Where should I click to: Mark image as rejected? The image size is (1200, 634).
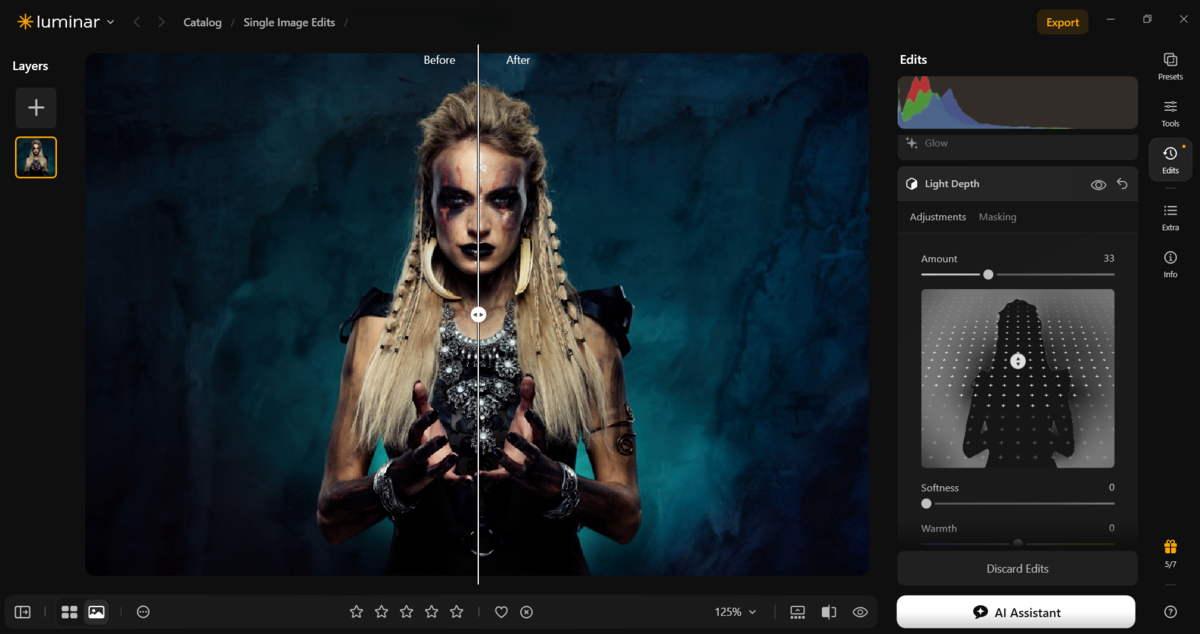(x=527, y=612)
